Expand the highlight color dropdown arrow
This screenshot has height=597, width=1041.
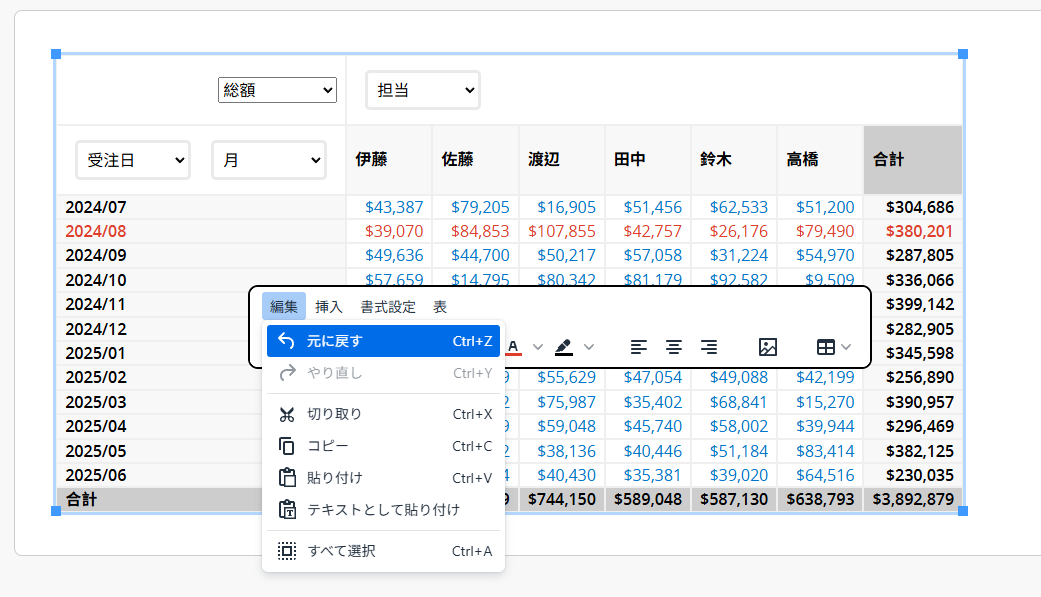[589, 347]
